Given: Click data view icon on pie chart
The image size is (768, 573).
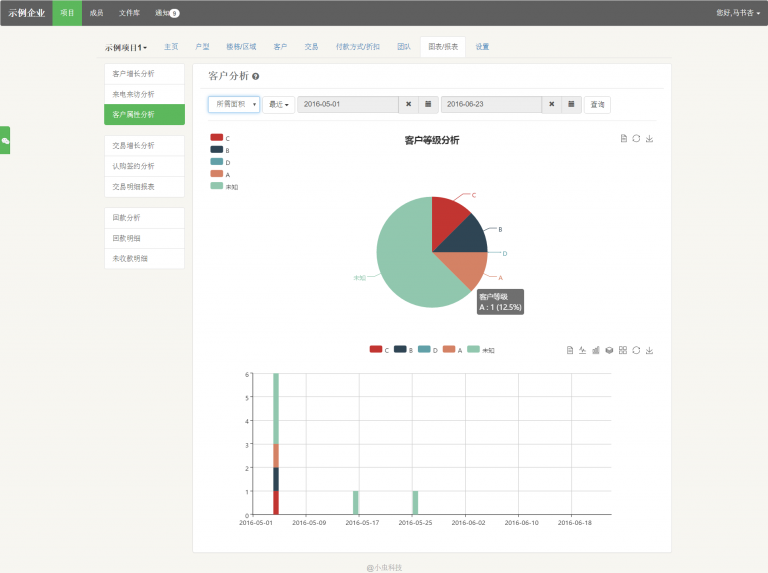Looking at the screenshot, I should [x=623, y=138].
